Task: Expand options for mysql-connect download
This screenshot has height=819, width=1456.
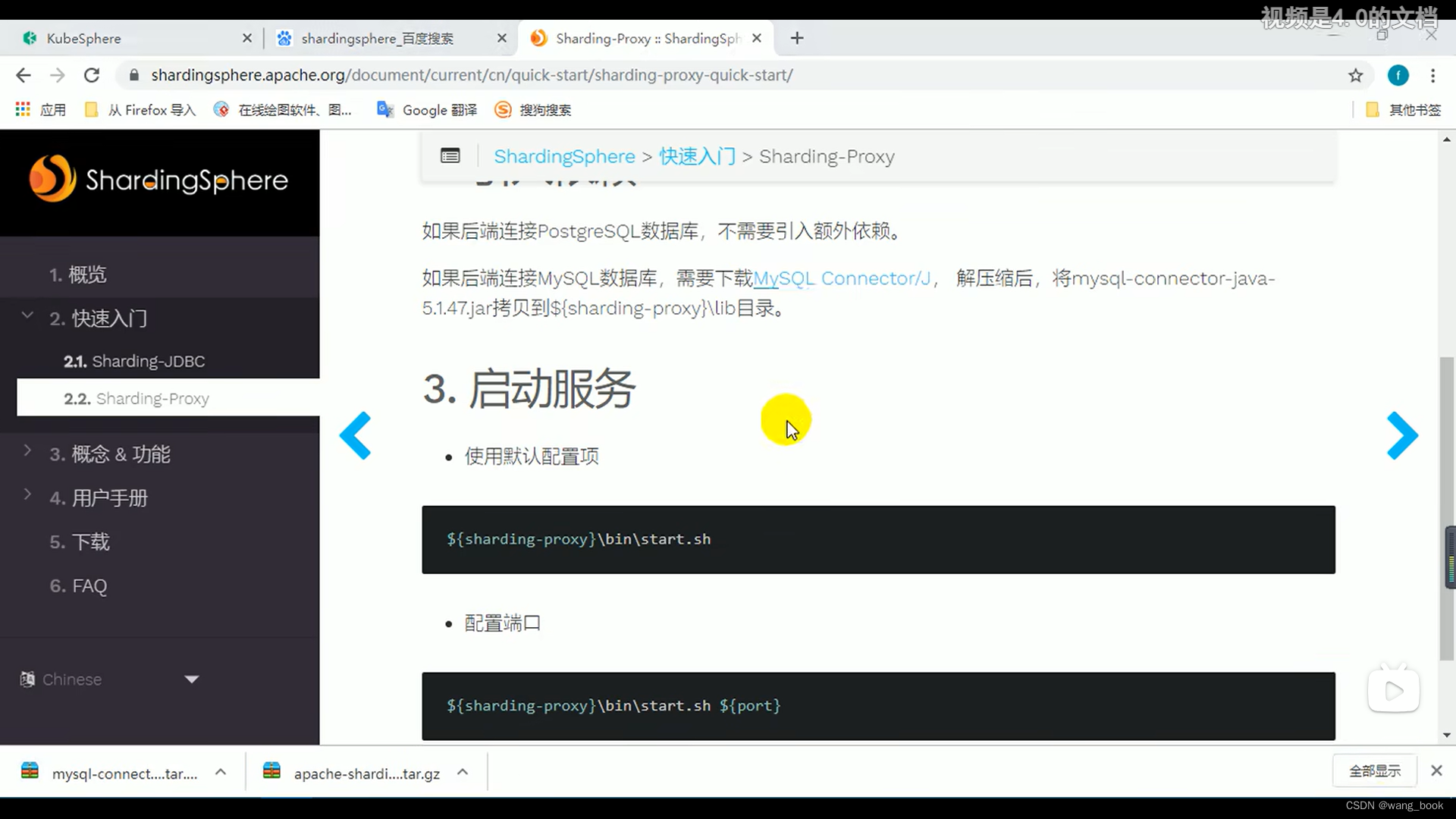Action: coord(221,772)
